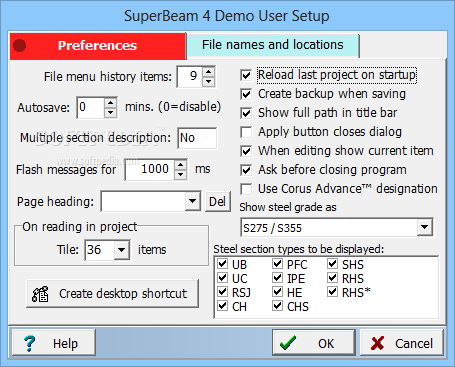Uncheck the UB section type
This screenshot has width=455, height=367.
222,264
